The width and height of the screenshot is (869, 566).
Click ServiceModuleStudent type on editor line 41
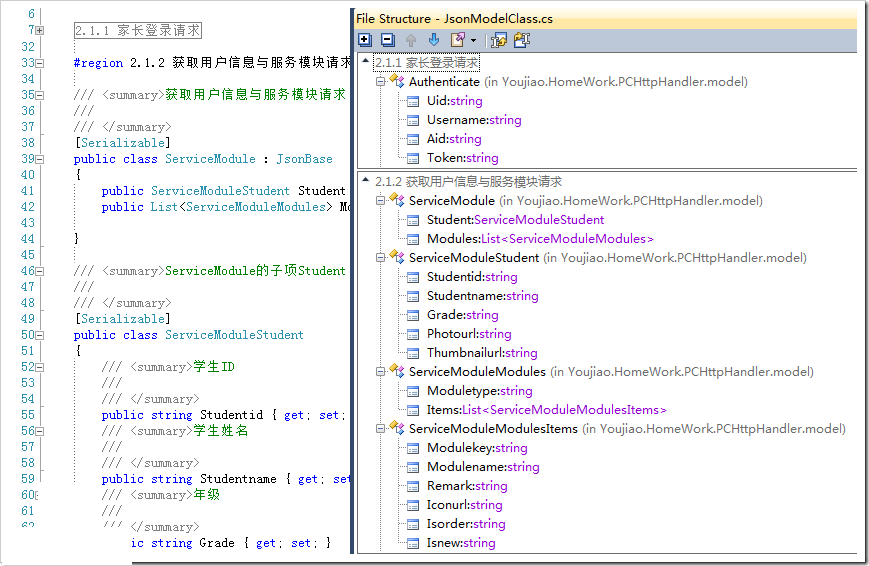(x=220, y=191)
